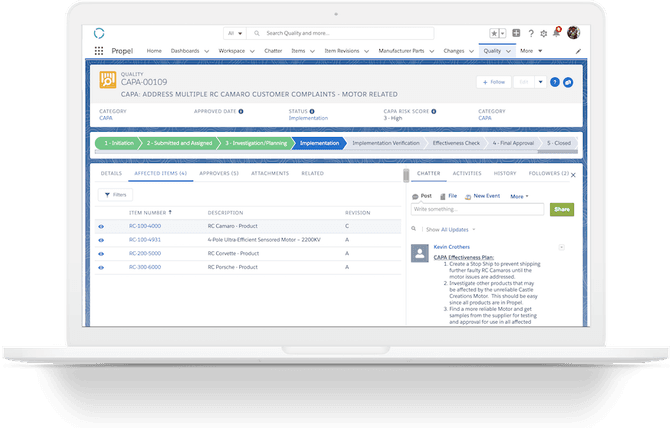This screenshot has width=672, height=428.
Task: Click the CAPA Risk Score info icon
Action: click(x=434, y=111)
